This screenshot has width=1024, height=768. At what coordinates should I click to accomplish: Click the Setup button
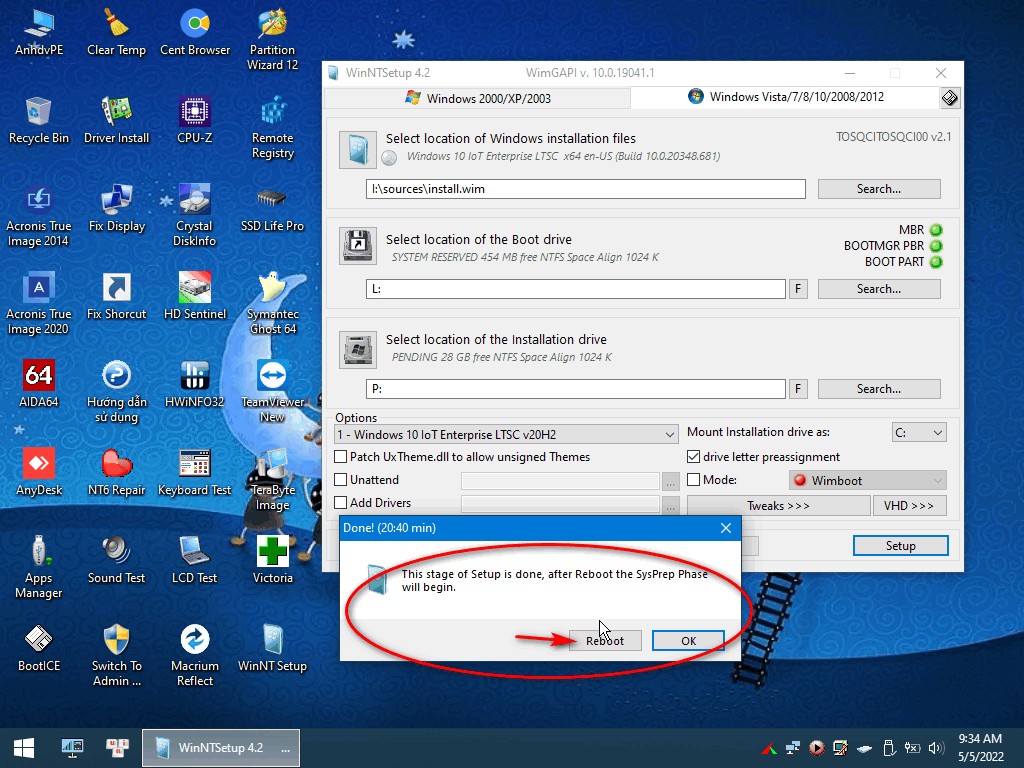point(900,545)
